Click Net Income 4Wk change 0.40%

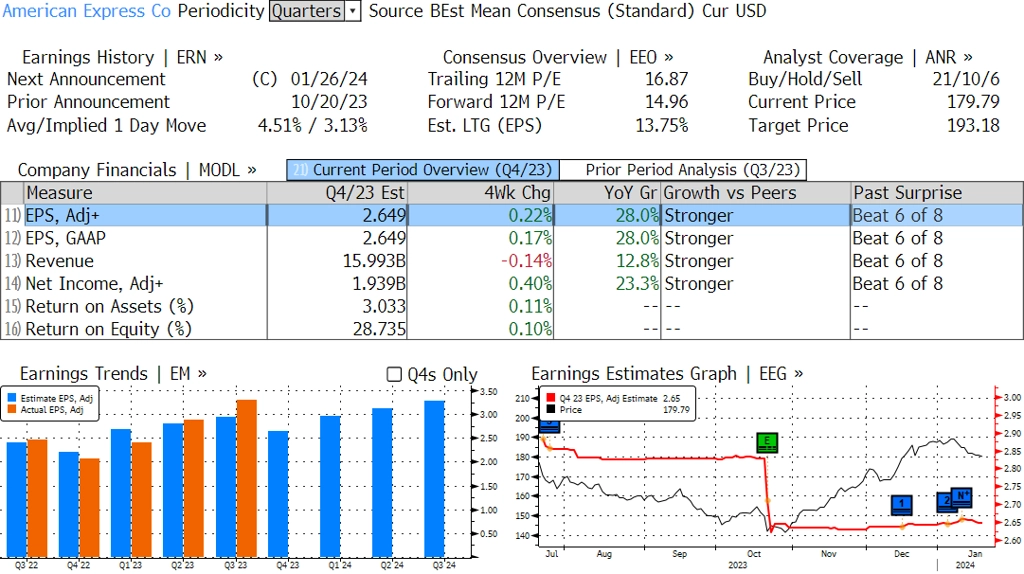(x=530, y=284)
